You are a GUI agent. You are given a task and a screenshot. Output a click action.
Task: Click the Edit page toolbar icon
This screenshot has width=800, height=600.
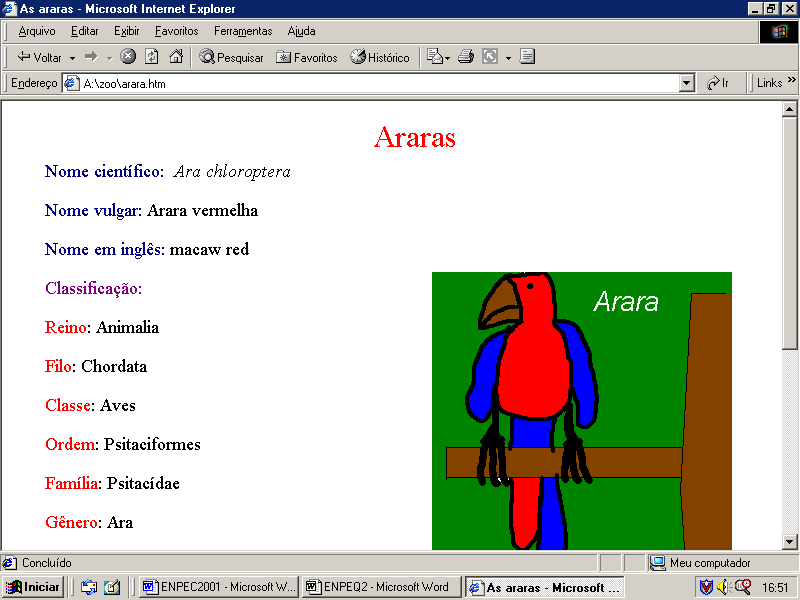click(490, 57)
